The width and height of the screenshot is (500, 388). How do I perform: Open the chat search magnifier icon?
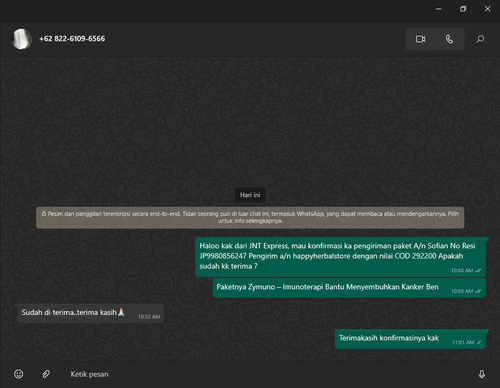click(x=480, y=39)
